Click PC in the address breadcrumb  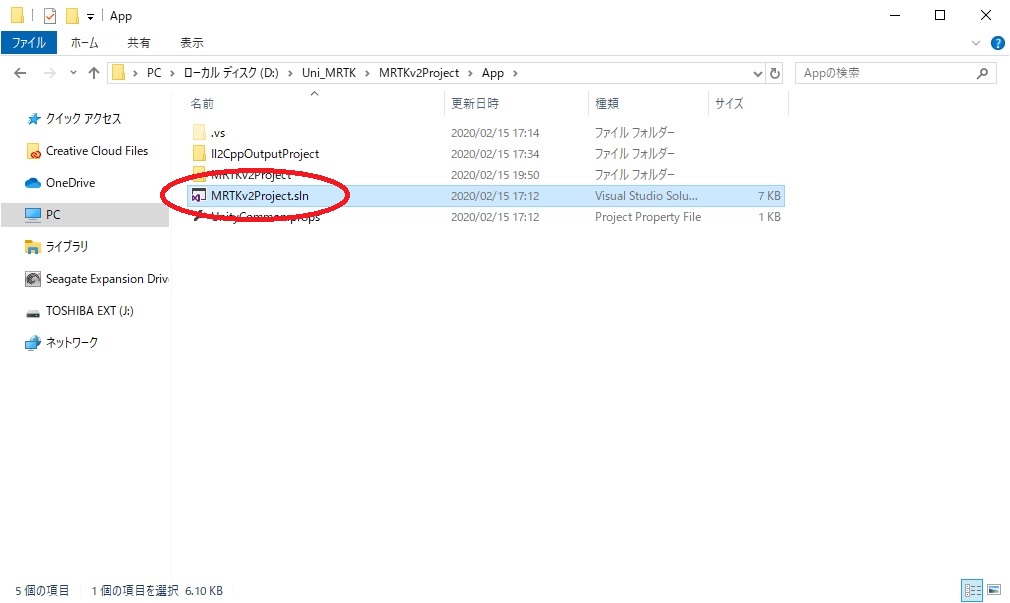click(154, 73)
